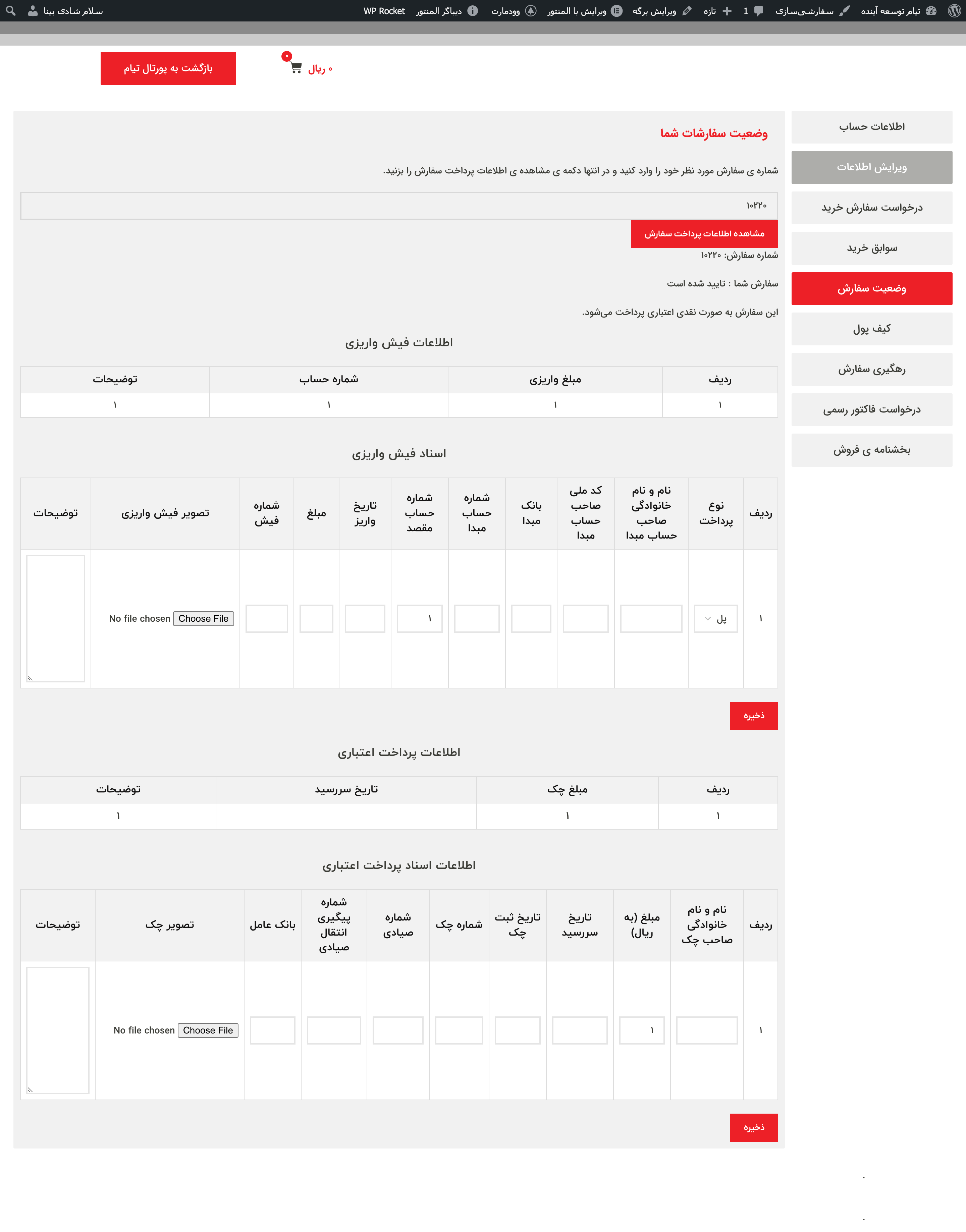
Task: Open بخشنامه ی فروش section
Action: tap(871, 450)
